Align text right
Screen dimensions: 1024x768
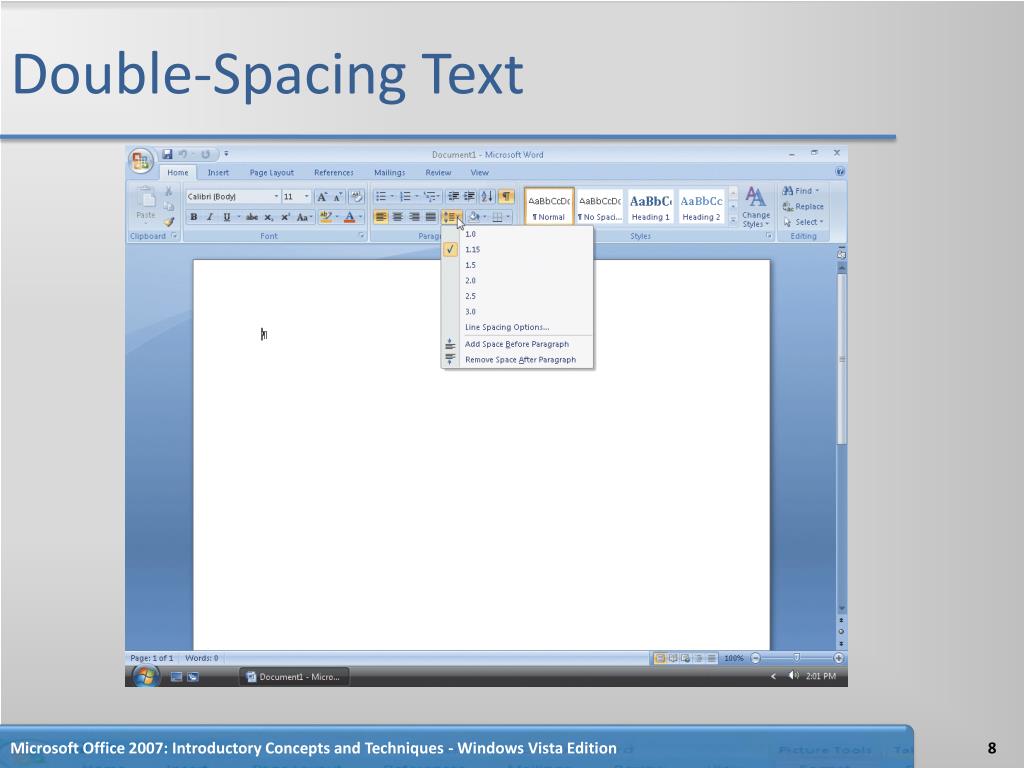414,217
